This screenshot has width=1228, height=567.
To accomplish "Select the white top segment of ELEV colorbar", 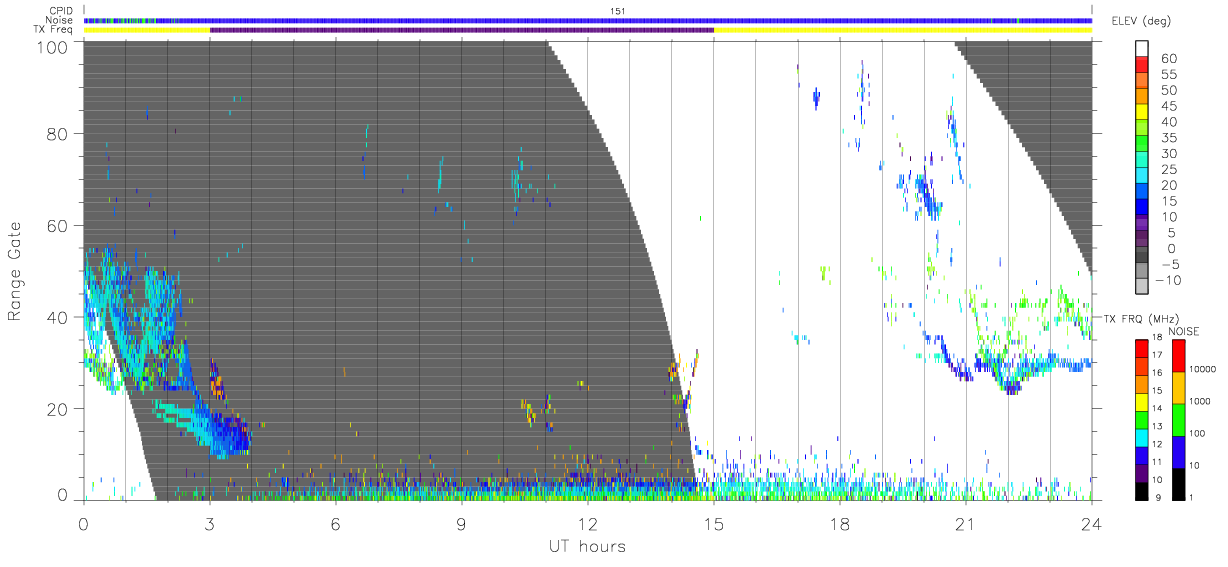I will pos(1142,48).
